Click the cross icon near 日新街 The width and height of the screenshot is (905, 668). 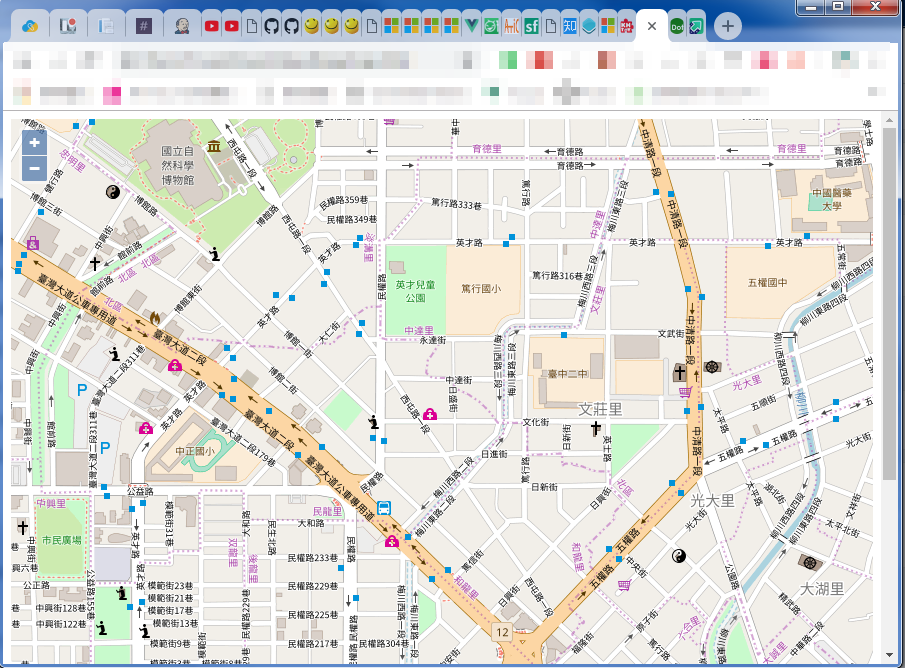pos(596,428)
